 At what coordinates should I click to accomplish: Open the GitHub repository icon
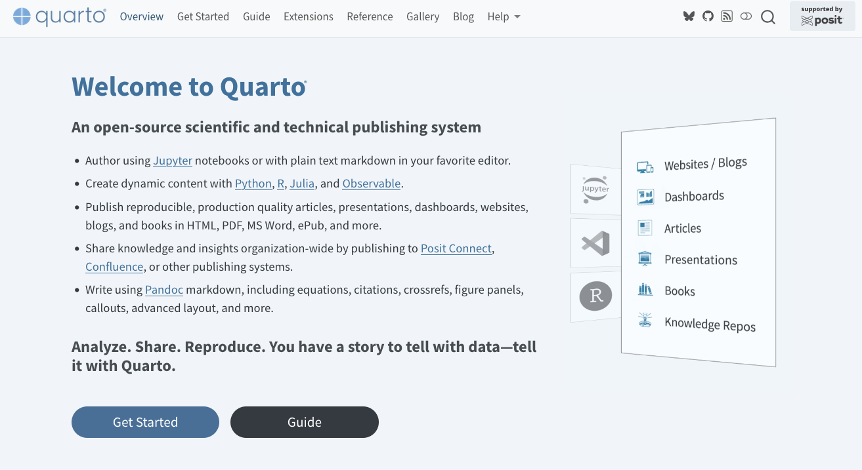point(708,17)
